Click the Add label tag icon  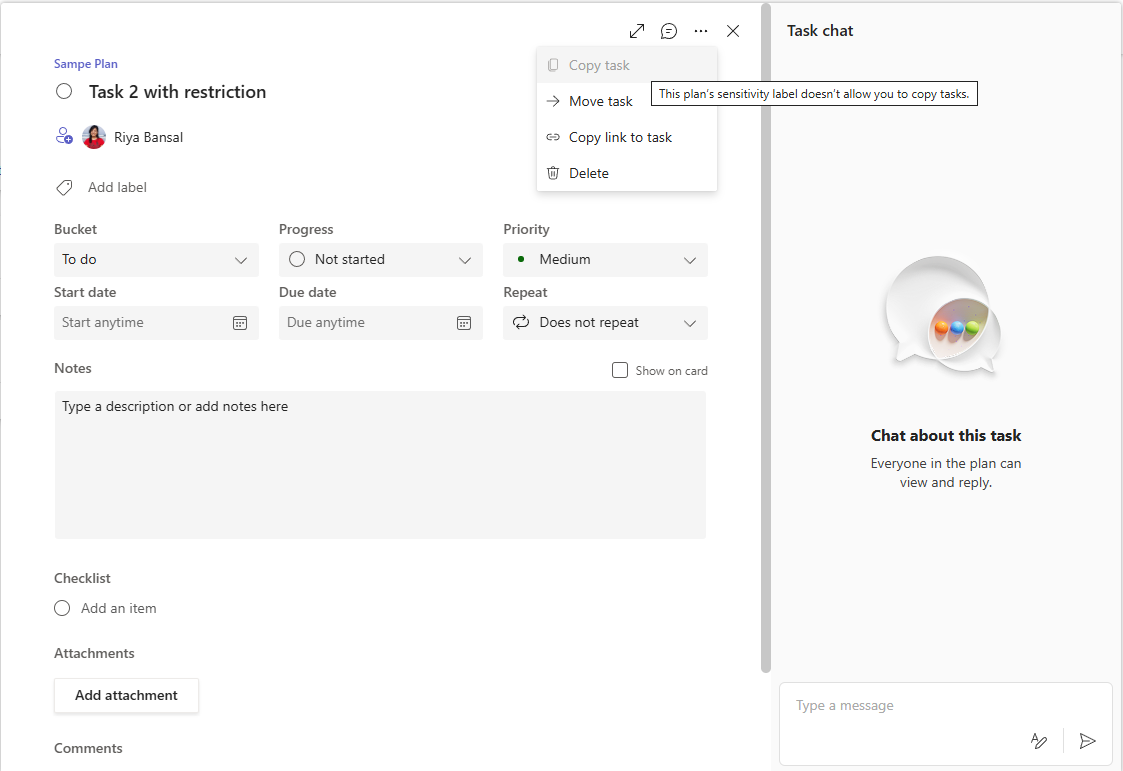[x=64, y=187]
